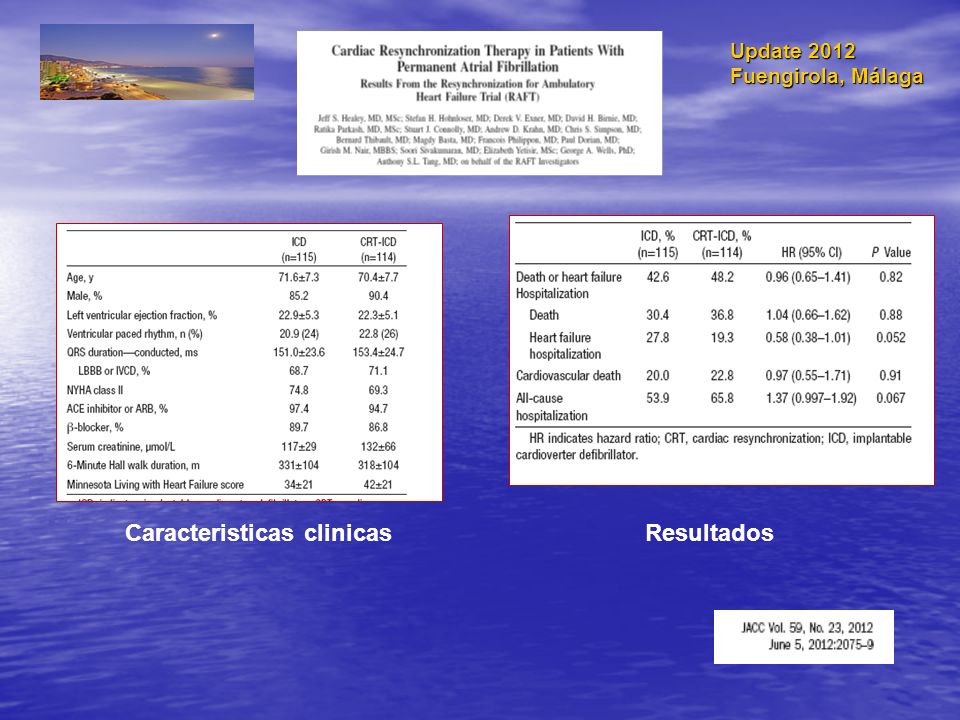The height and width of the screenshot is (720, 960).
Task: Click 'Left ventricular ejection fraction, %' label
Action: [141, 315]
